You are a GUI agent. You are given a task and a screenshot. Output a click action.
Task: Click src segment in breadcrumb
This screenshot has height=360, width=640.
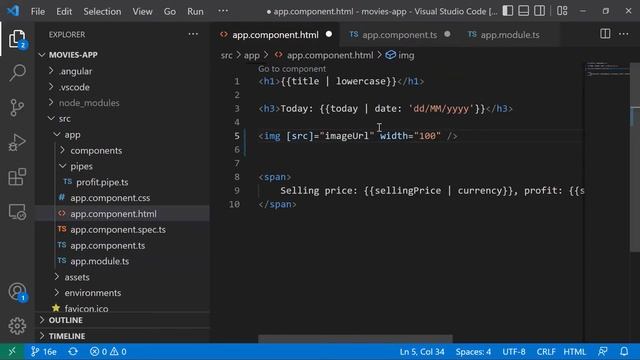pos(227,55)
